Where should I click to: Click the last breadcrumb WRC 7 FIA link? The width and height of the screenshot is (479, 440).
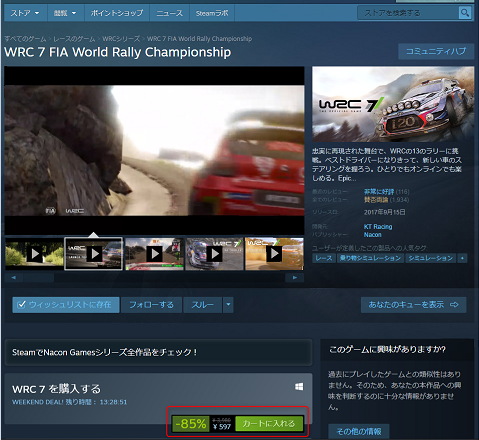[199, 39]
